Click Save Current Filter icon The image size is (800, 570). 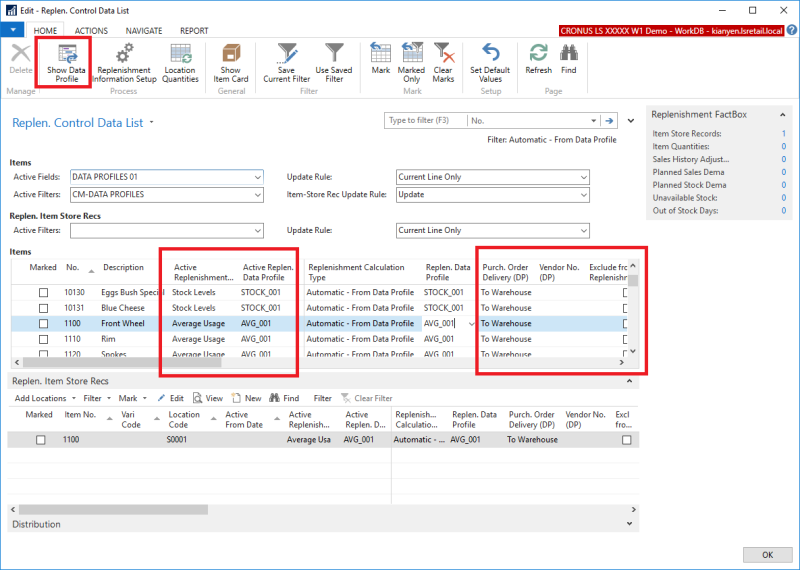click(286, 53)
